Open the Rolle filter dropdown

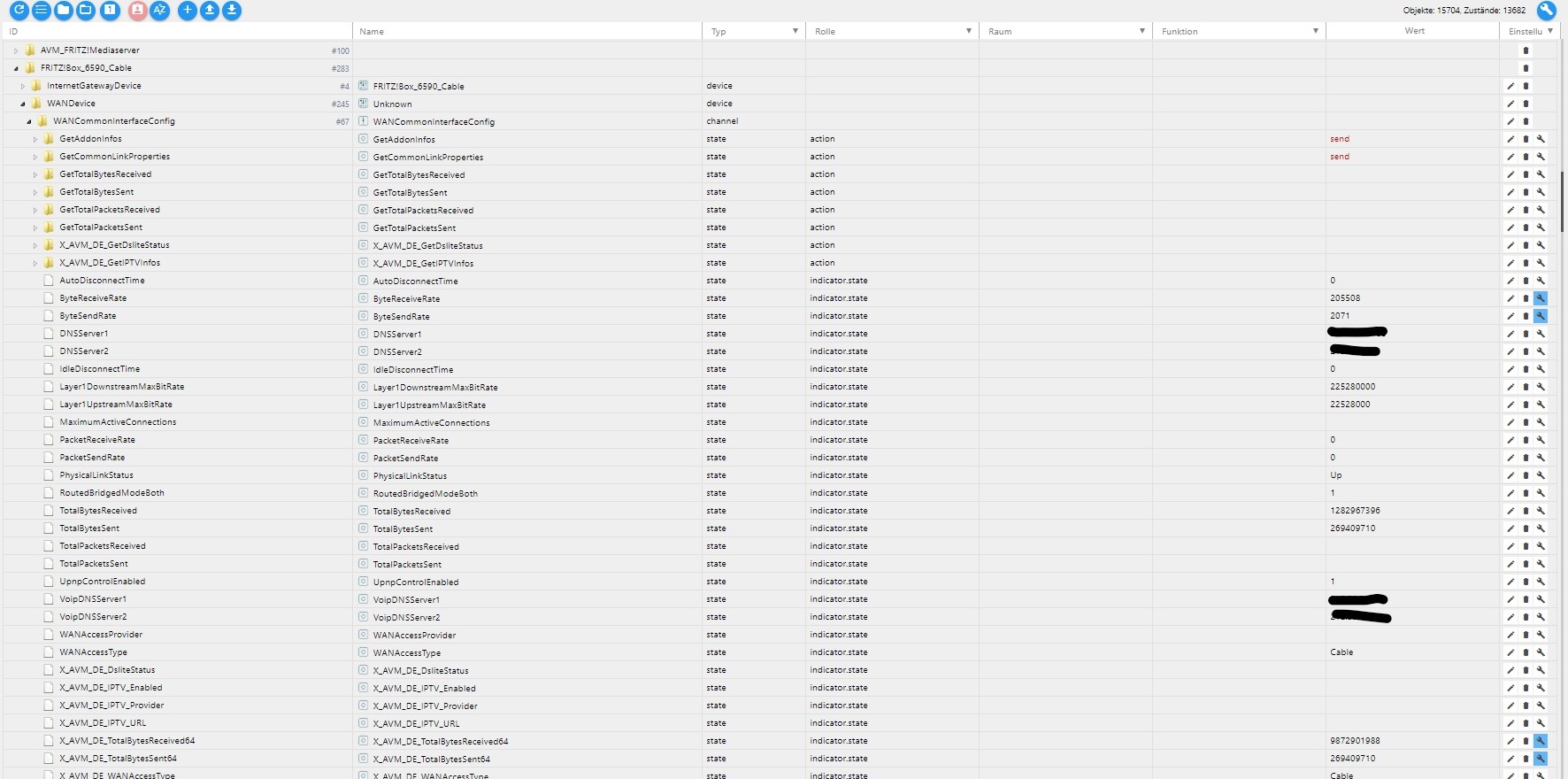click(969, 31)
